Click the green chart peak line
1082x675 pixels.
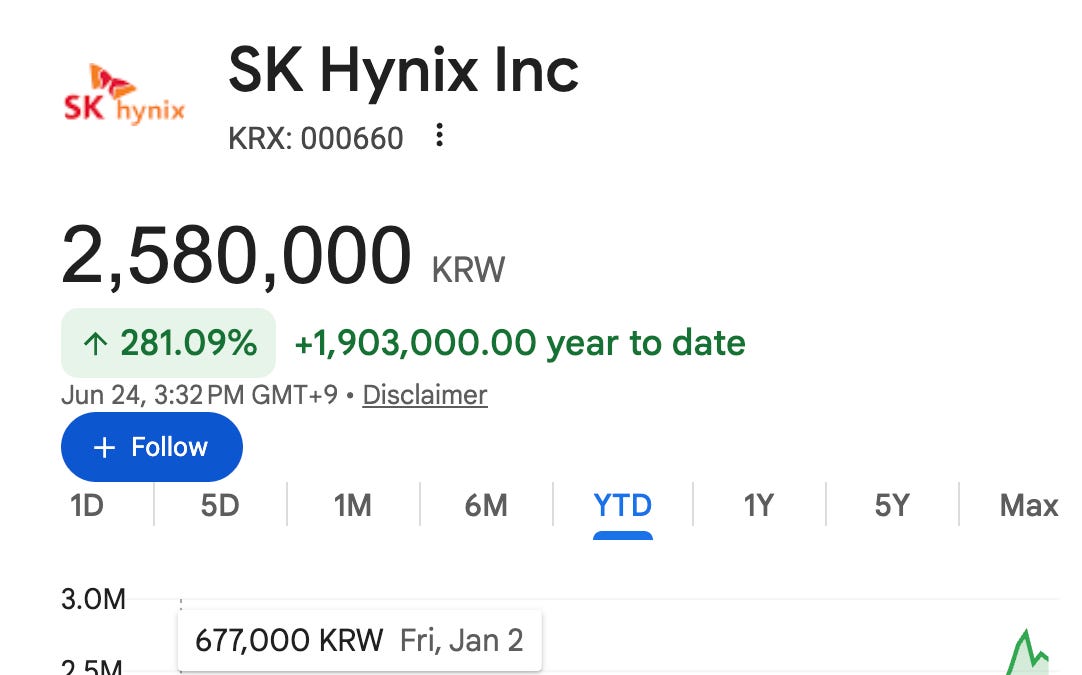(x=1027, y=650)
